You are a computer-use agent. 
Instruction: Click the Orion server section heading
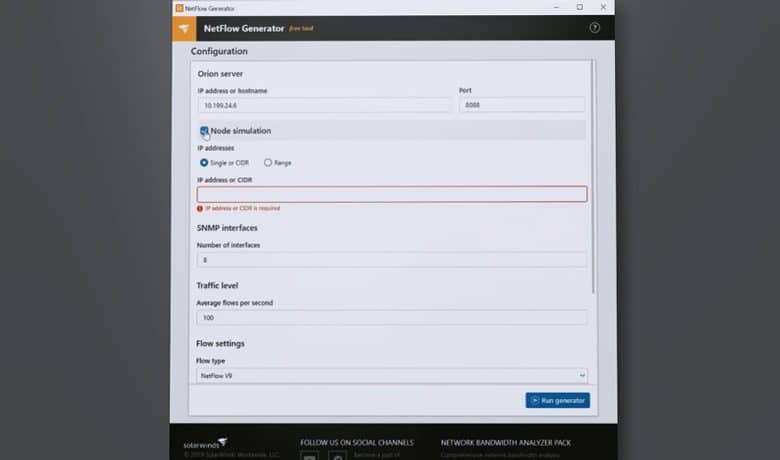[220, 74]
